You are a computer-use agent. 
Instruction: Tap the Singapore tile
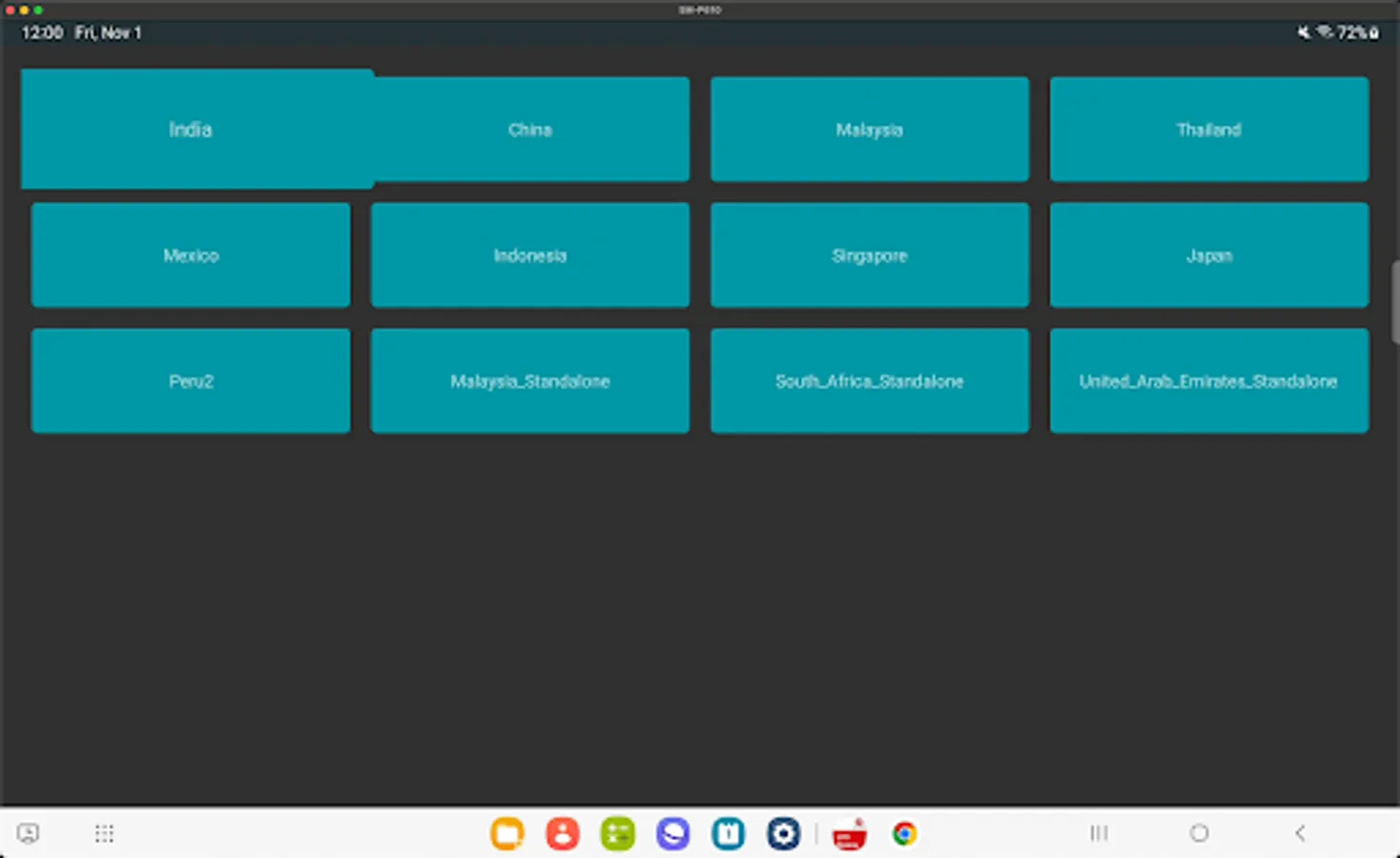click(x=869, y=255)
